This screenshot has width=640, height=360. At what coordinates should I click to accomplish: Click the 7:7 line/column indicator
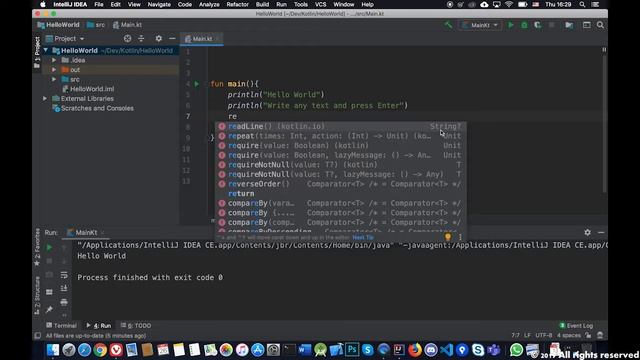(x=515, y=336)
